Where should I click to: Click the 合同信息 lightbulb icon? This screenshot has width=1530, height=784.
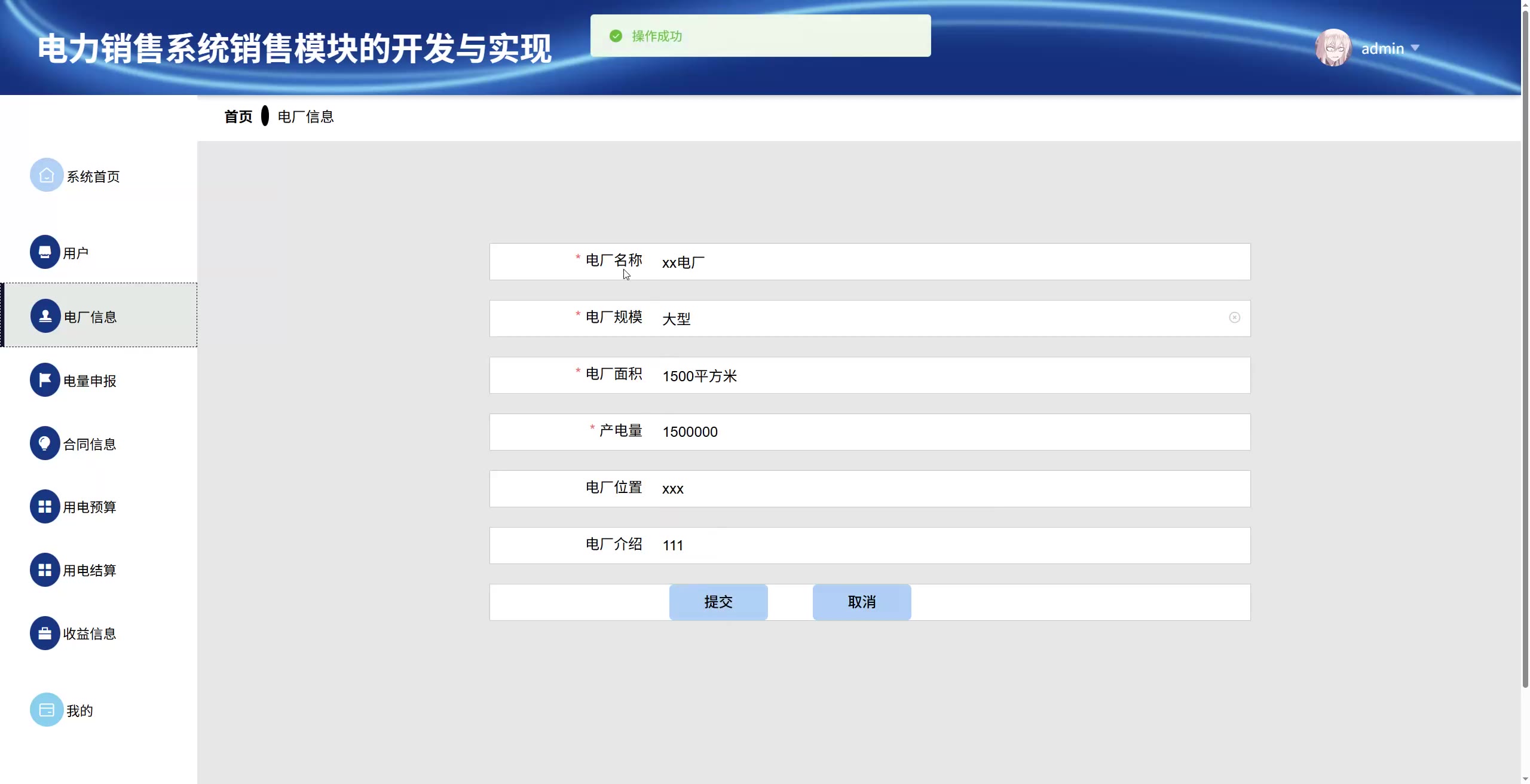pos(45,443)
